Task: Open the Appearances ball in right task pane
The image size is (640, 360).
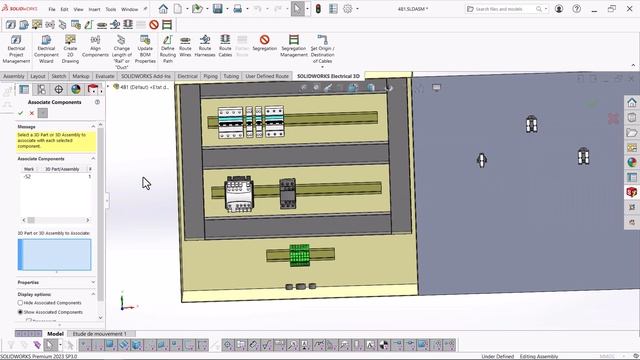Action: pyautogui.click(x=632, y=162)
